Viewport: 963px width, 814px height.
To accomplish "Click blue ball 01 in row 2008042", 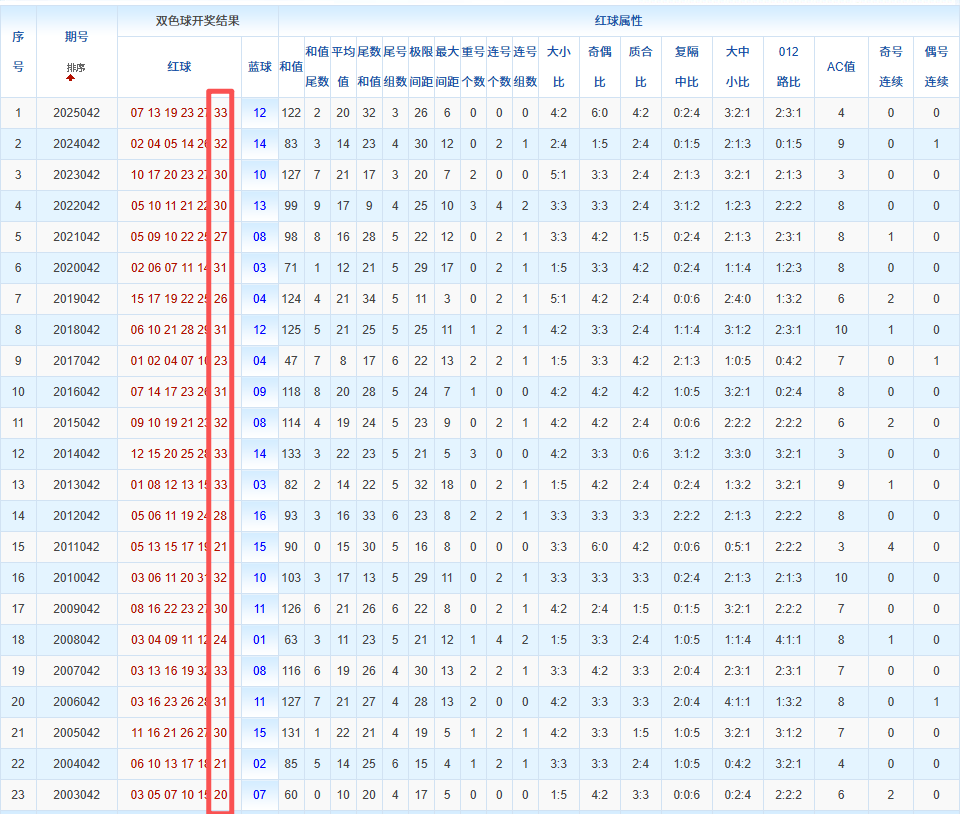I will coord(260,640).
